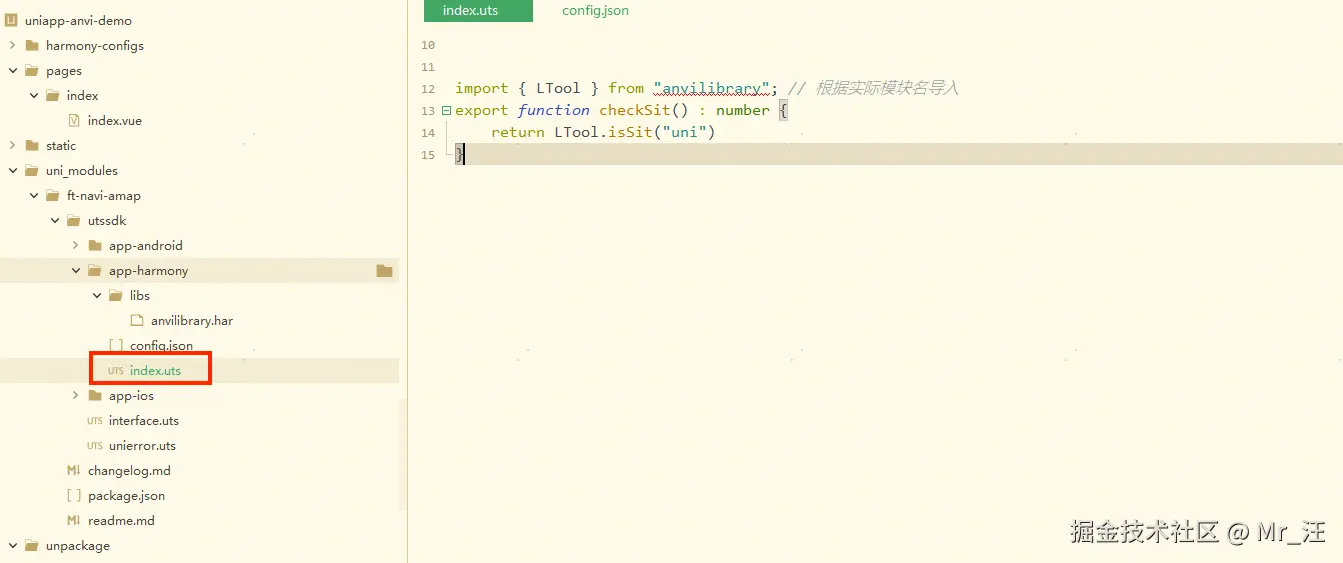The width and height of the screenshot is (1343, 563).
Task: Click the file icon beside anvilibrary.har
Action: click(137, 320)
